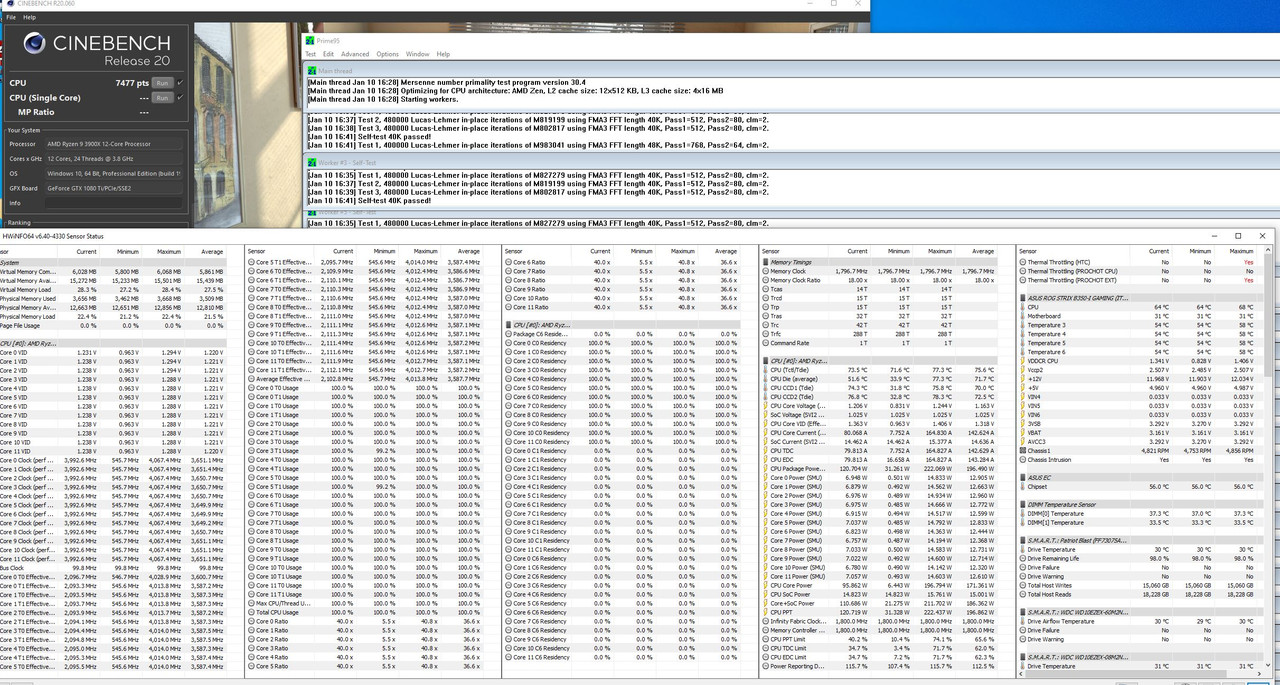Select the Total Host Writes row

click(x=1142, y=585)
